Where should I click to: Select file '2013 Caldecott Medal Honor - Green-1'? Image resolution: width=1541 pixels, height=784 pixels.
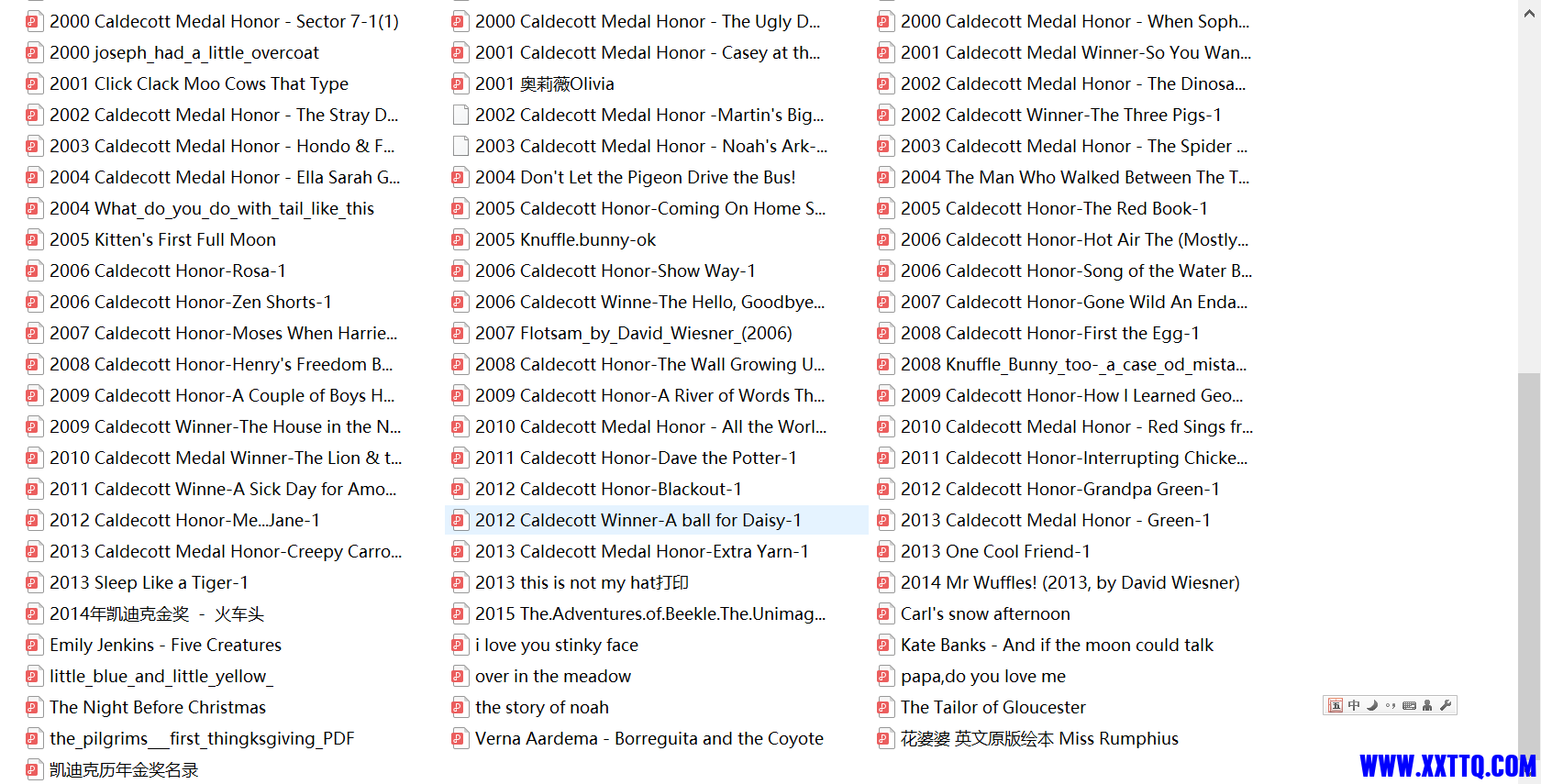point(1056,520)
